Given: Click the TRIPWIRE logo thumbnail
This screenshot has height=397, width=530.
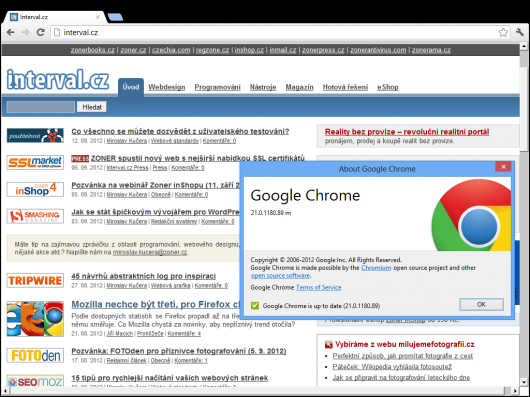Looking at the screenshot, I should 35,280.
